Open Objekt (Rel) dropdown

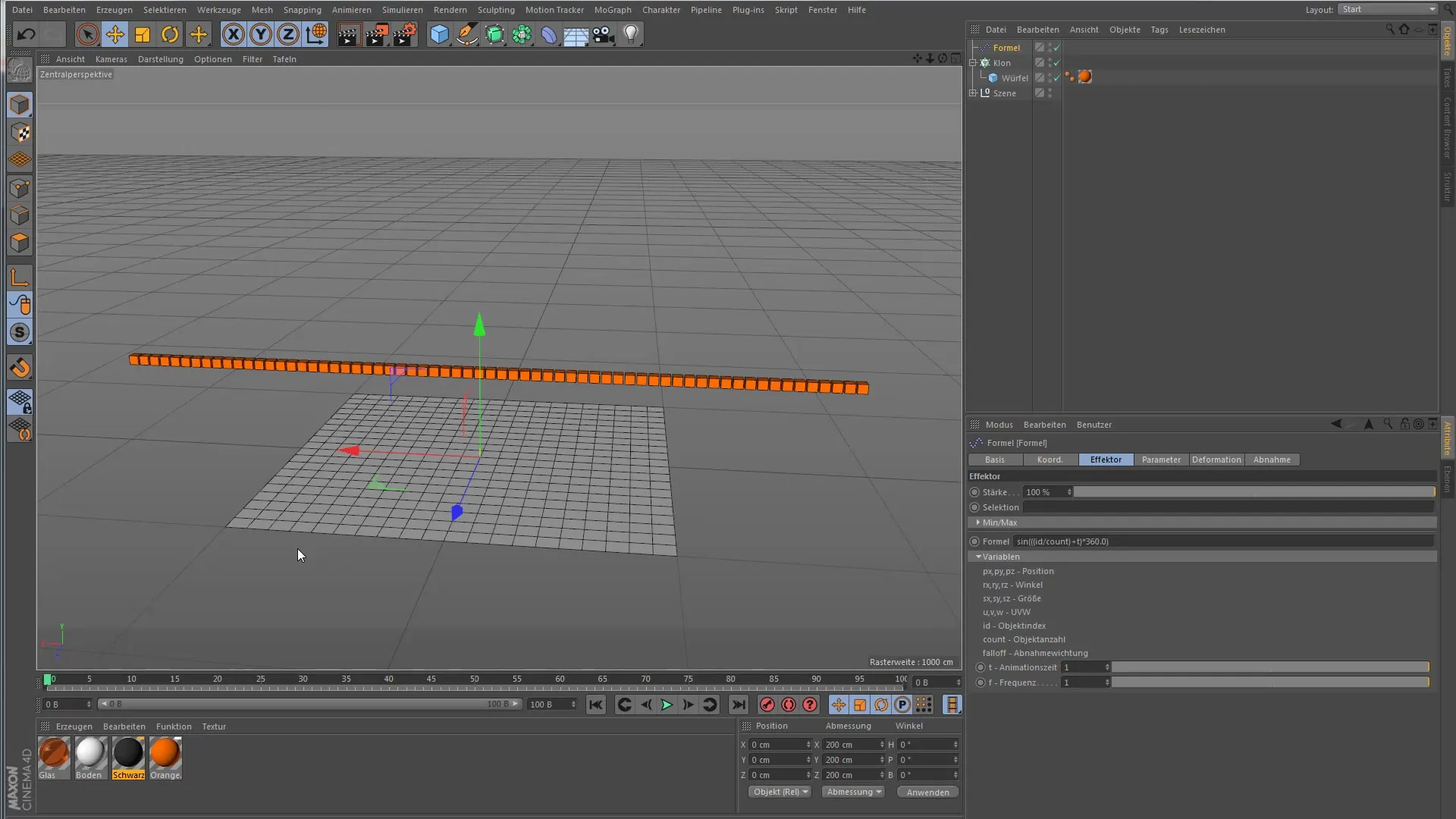click(780, 792)
